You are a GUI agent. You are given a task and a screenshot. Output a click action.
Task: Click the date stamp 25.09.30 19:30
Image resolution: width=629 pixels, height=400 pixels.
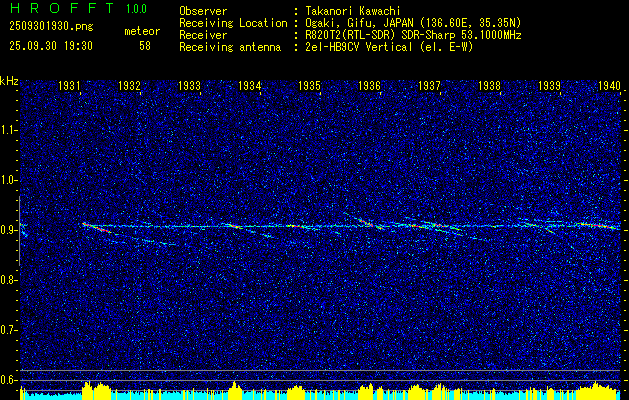coord(51,46)
